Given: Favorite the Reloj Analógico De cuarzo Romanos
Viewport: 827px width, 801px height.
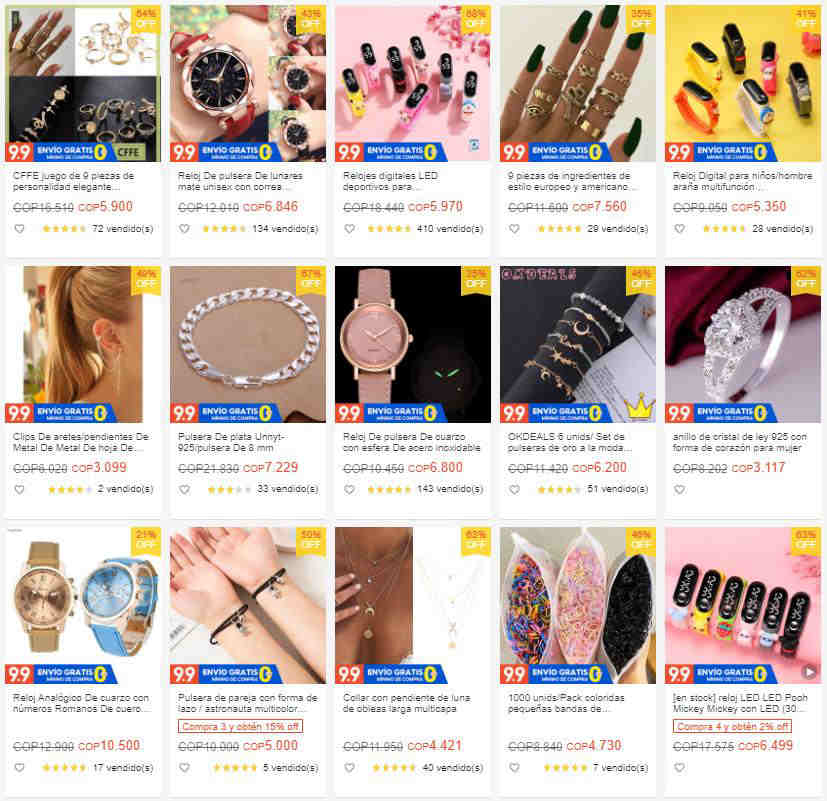Looking at the screenshot, I should [x=20, y=768].
